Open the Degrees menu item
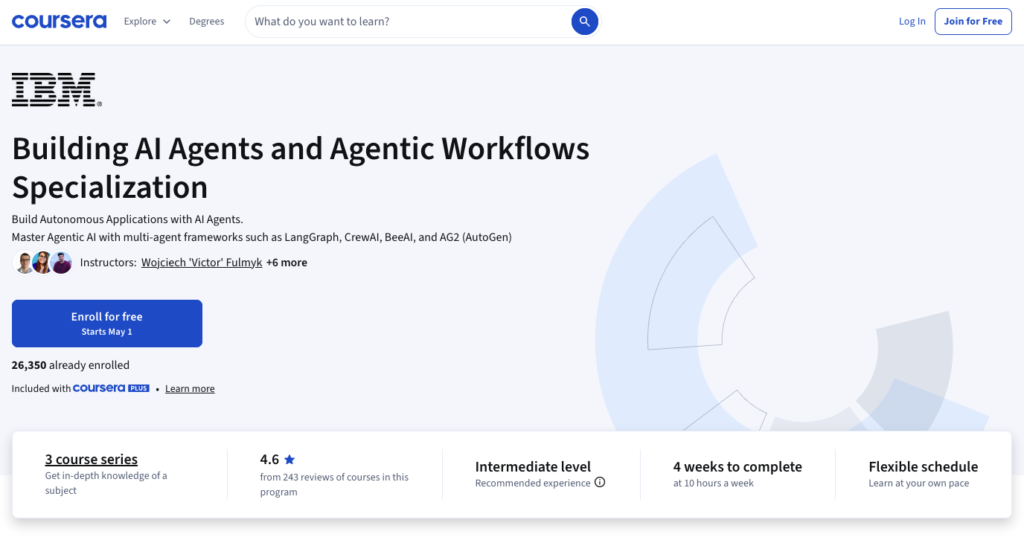Screen dimensions: 1024x537 click(x=206, y=22)
